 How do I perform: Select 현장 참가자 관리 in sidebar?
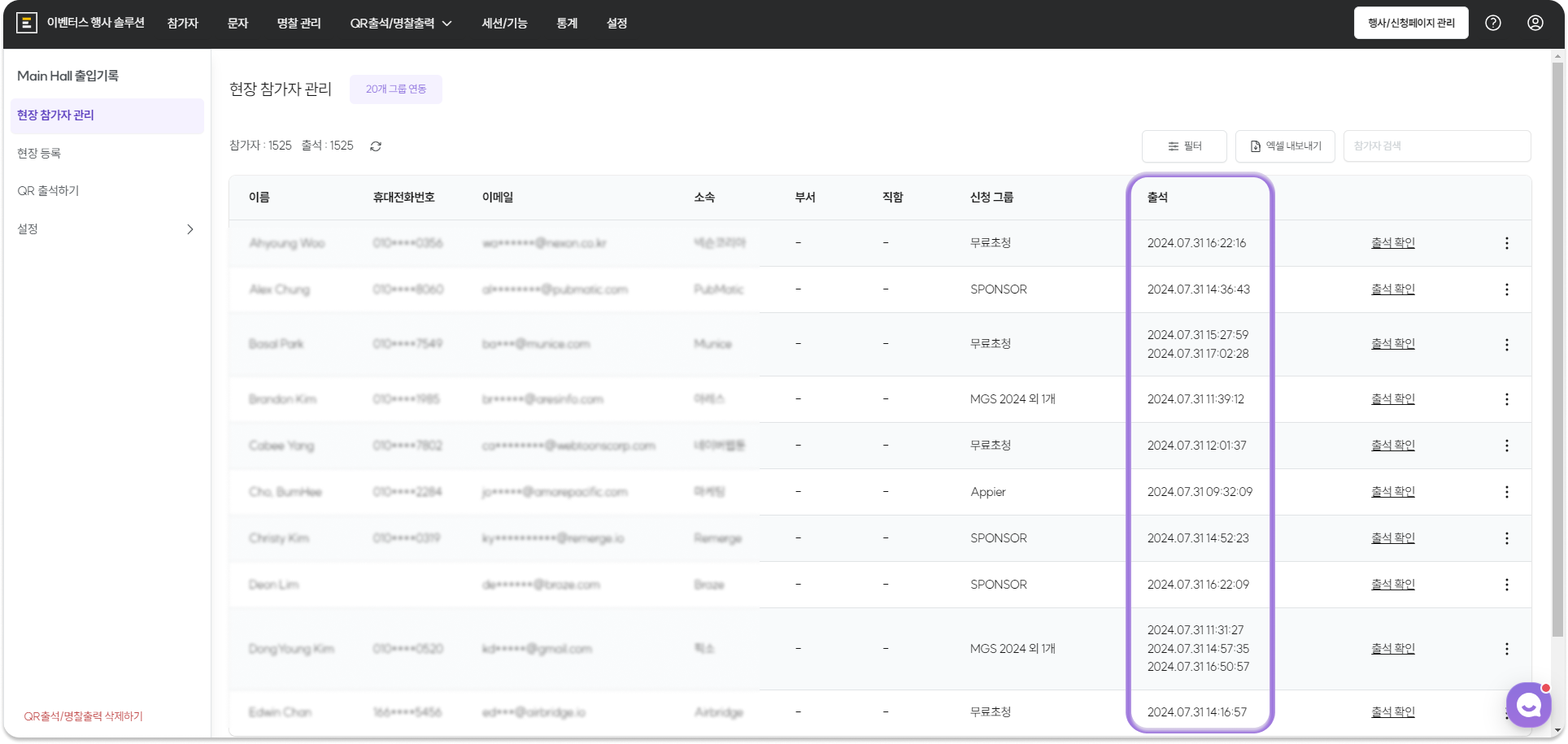[107, 115]
